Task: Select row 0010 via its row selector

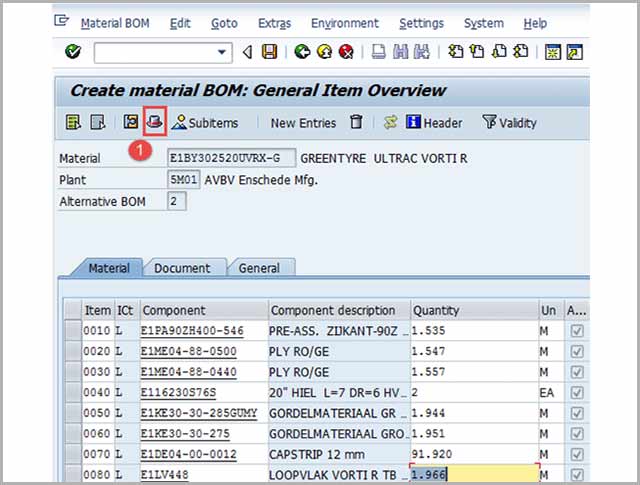Action: coord(73,331)
